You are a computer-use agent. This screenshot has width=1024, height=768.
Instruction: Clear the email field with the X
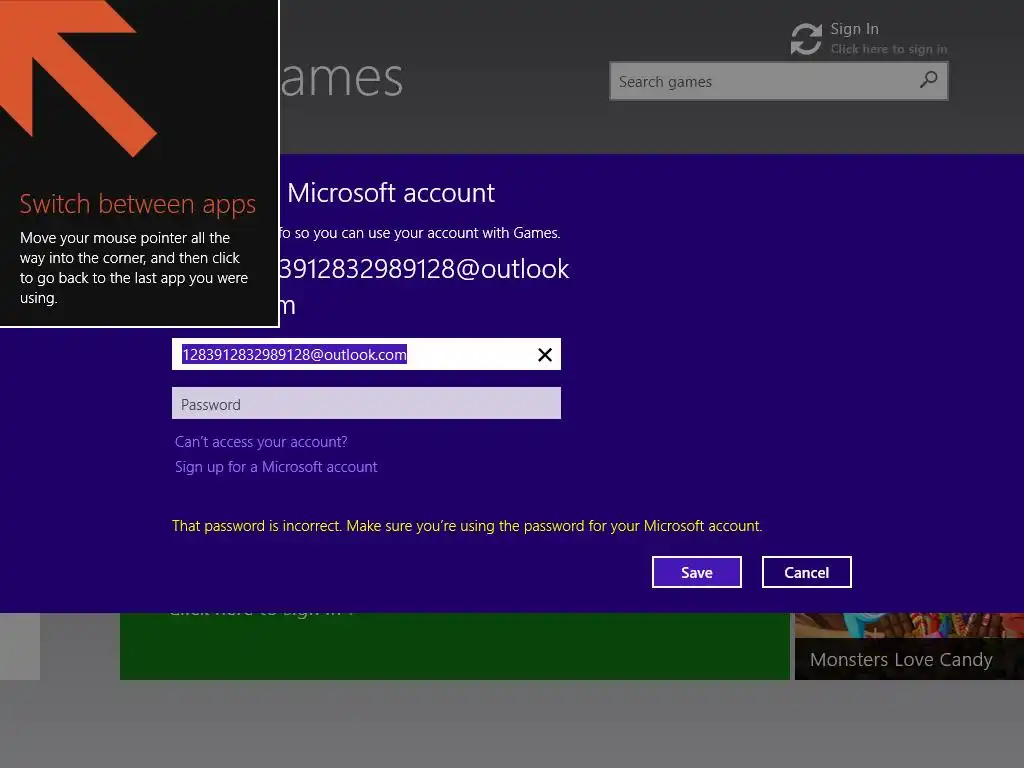click(x=545, y=355)
